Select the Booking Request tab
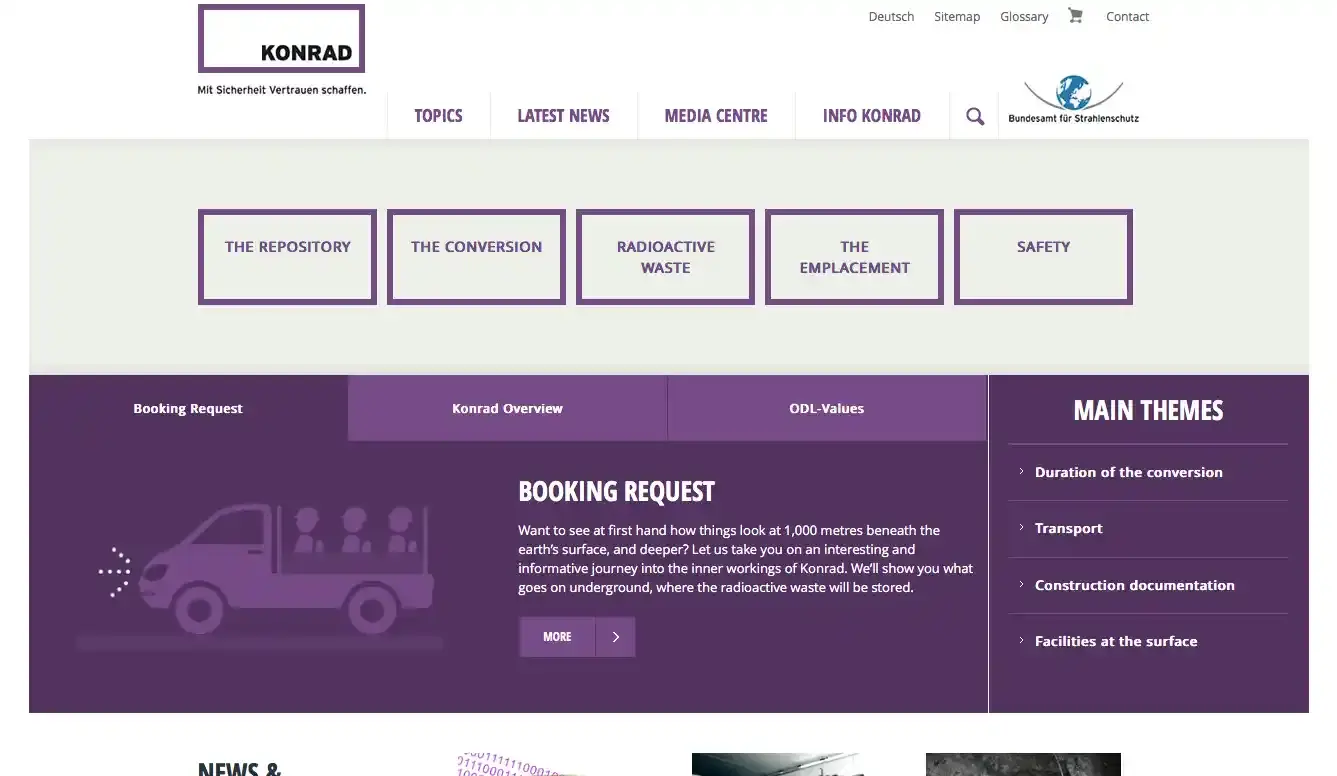This screenshot has height=776, width=1337. [188, 408]
